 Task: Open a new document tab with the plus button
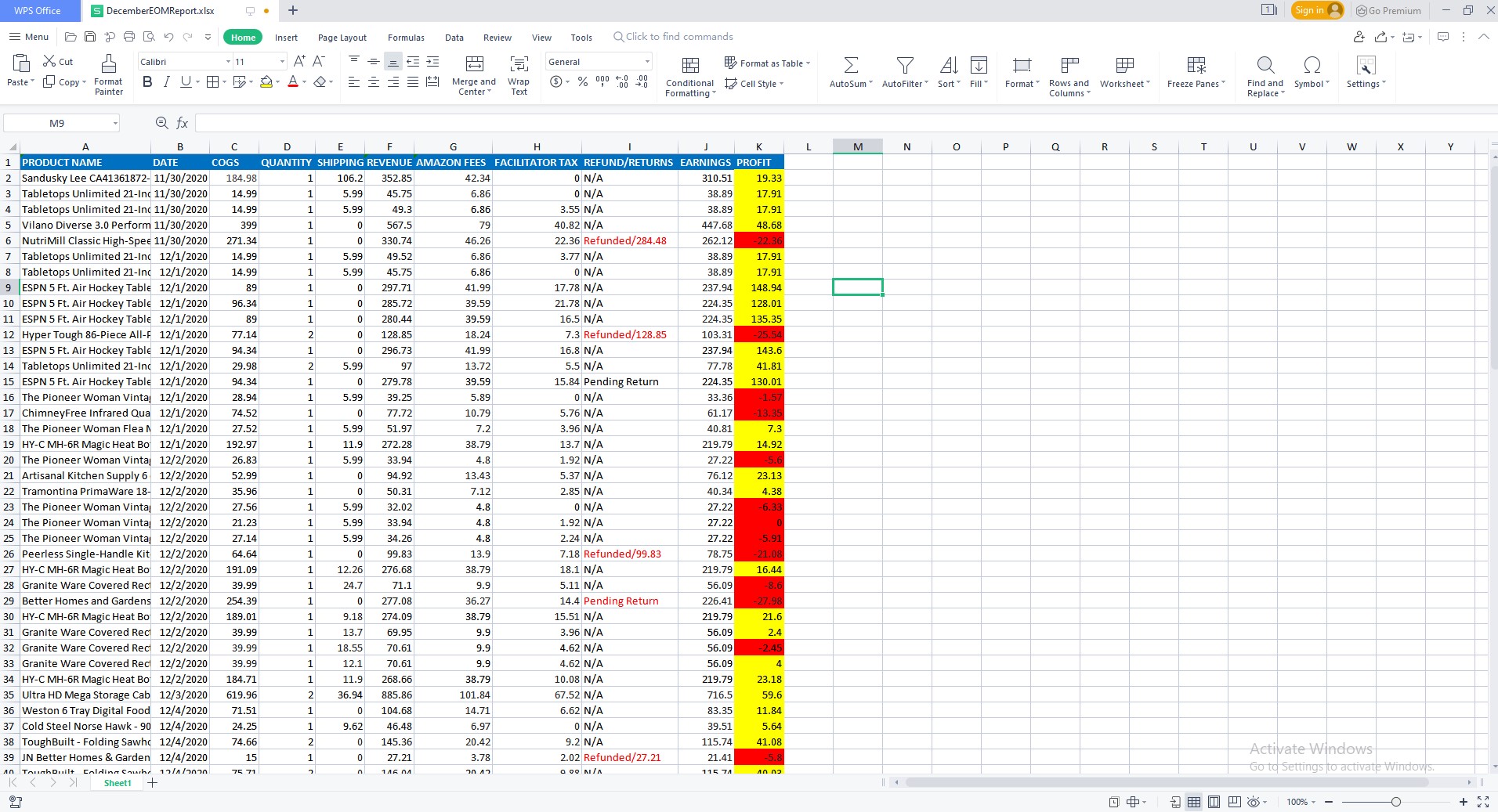[293, 10]
